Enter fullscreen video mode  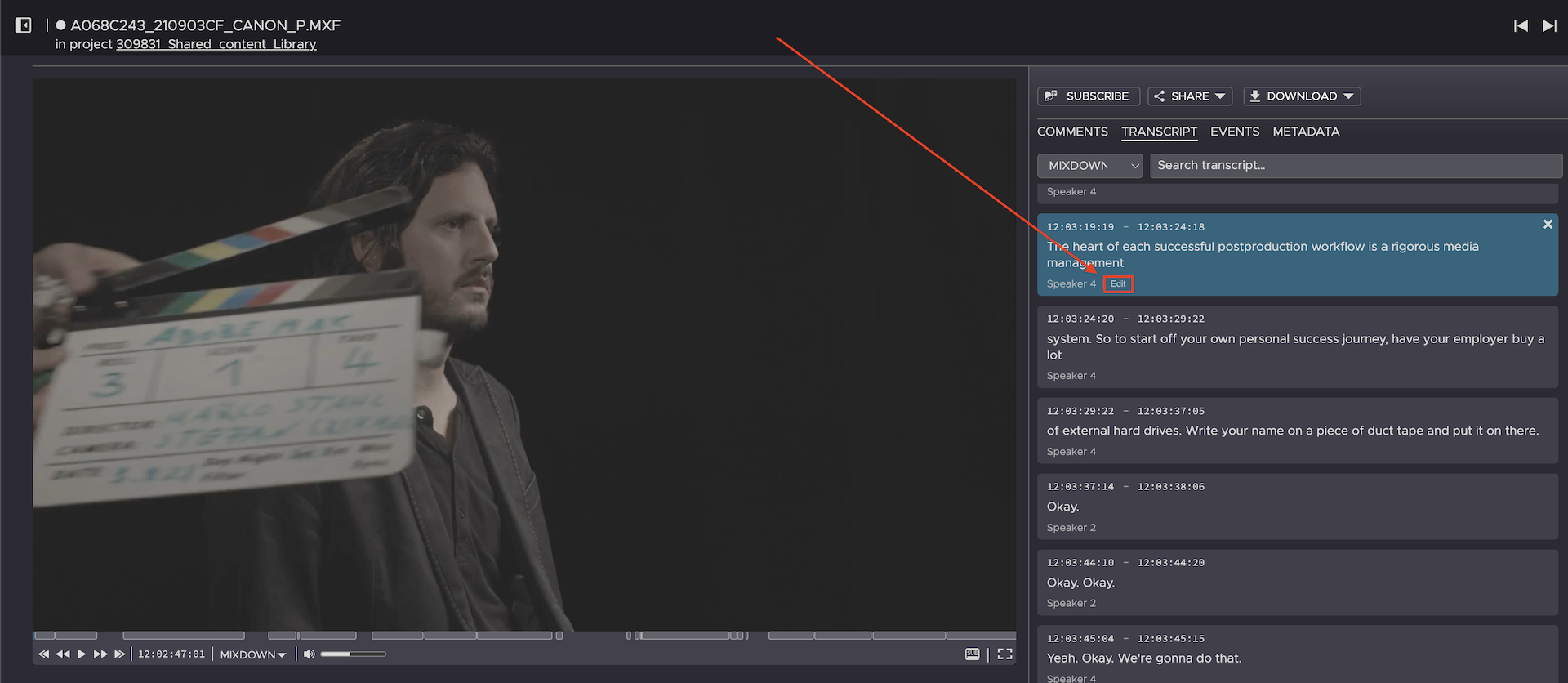pyautogui.click(x=1005, y=654)
